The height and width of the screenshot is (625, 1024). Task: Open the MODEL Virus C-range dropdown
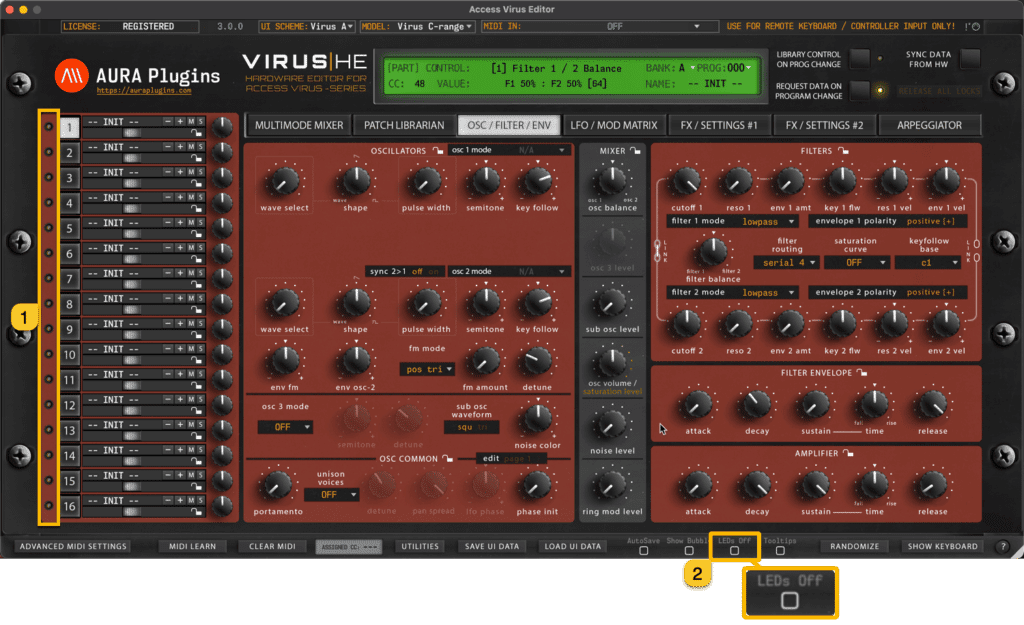(417, 27)
